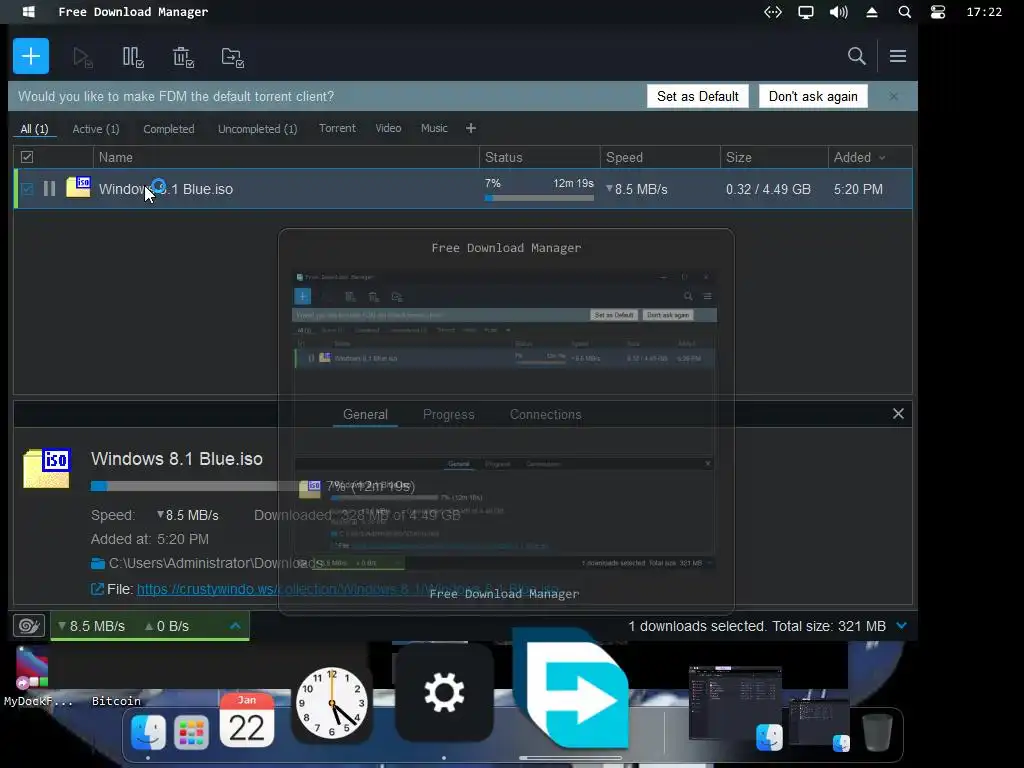Click the Added column sort arrow
Viewport: 1024px width, 768px height.
882,157
